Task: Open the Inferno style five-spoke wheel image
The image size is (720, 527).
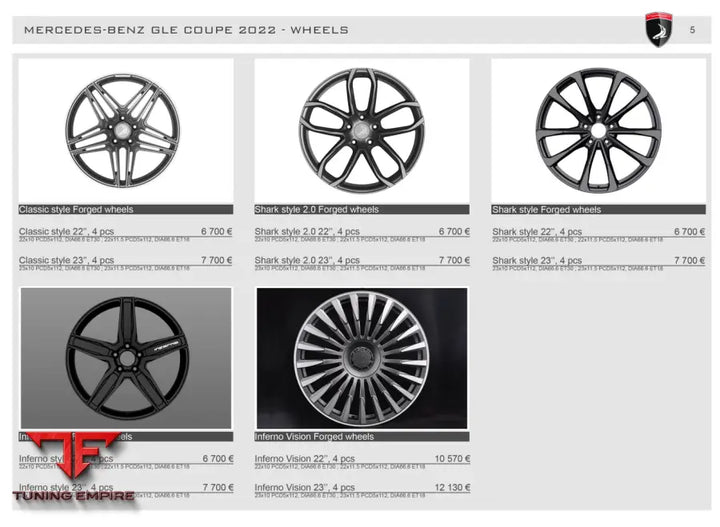Action: (x=126, y=359)
